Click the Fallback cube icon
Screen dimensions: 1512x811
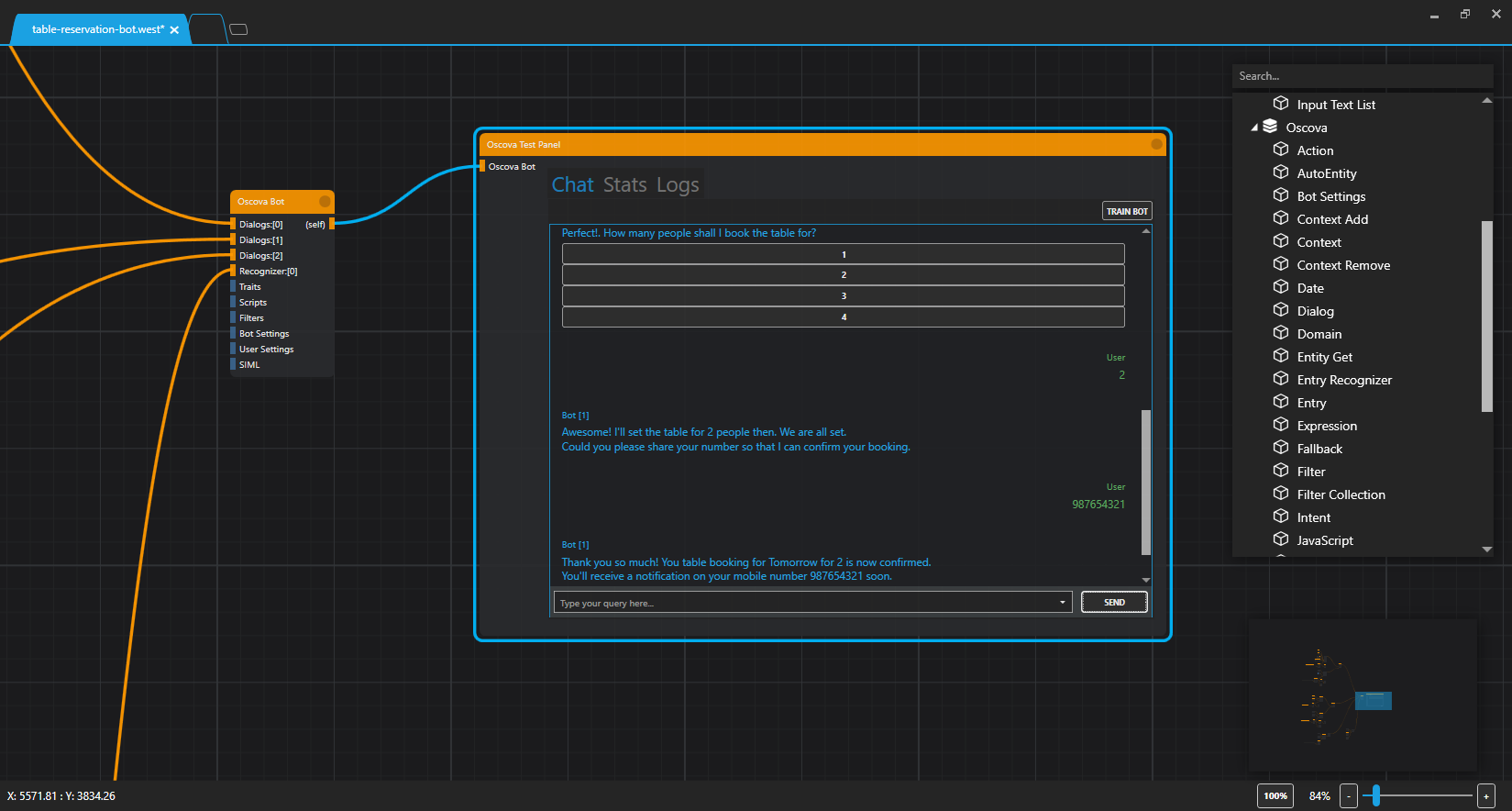point(1281,447)
